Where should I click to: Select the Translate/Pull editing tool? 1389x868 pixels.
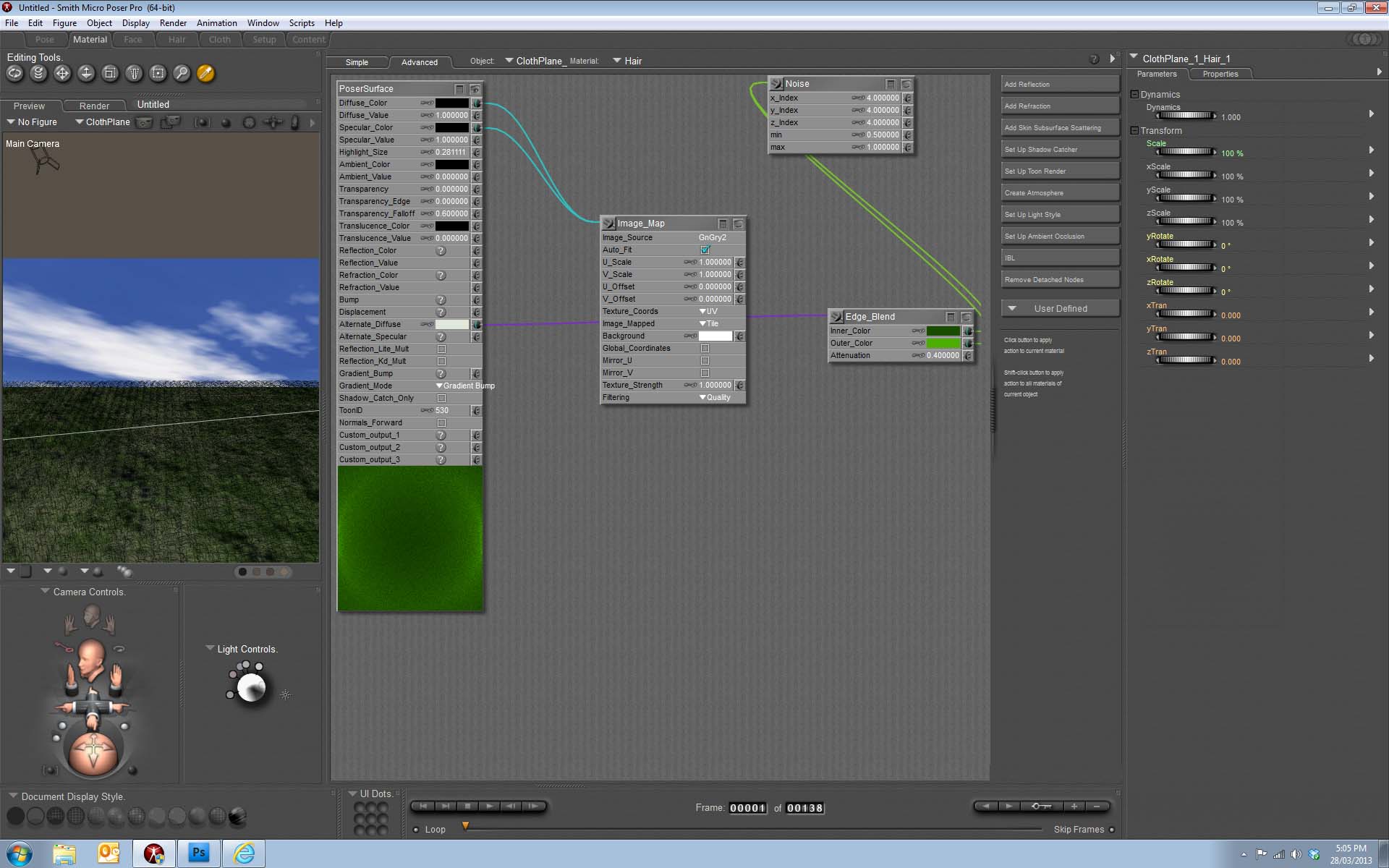coord(63,73)
